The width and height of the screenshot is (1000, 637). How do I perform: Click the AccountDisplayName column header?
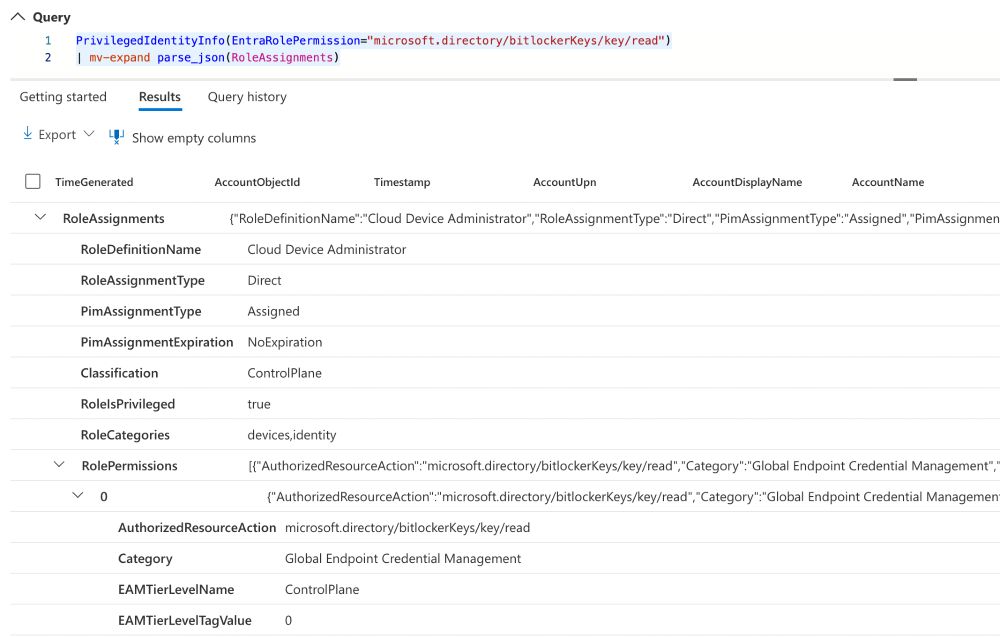(747, 182)
